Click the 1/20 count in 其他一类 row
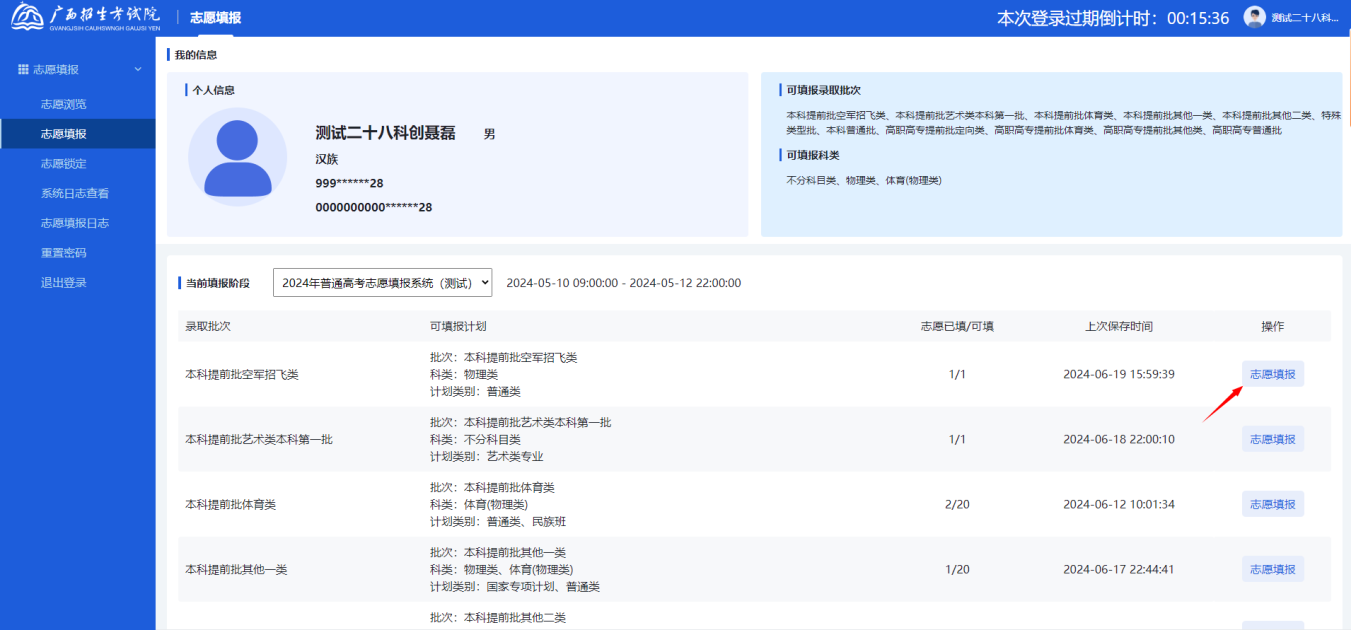 [957, 569]
